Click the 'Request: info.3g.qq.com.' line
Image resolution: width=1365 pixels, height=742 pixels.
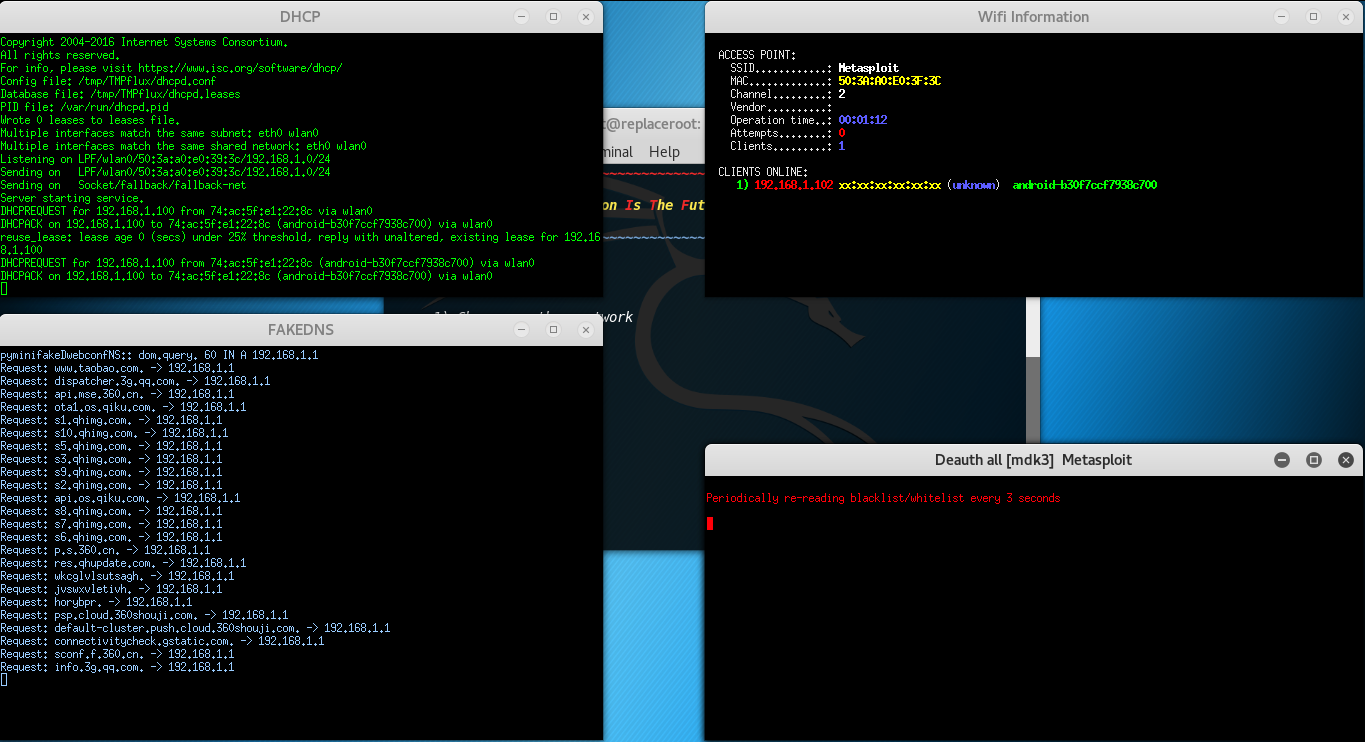(117, 667)
